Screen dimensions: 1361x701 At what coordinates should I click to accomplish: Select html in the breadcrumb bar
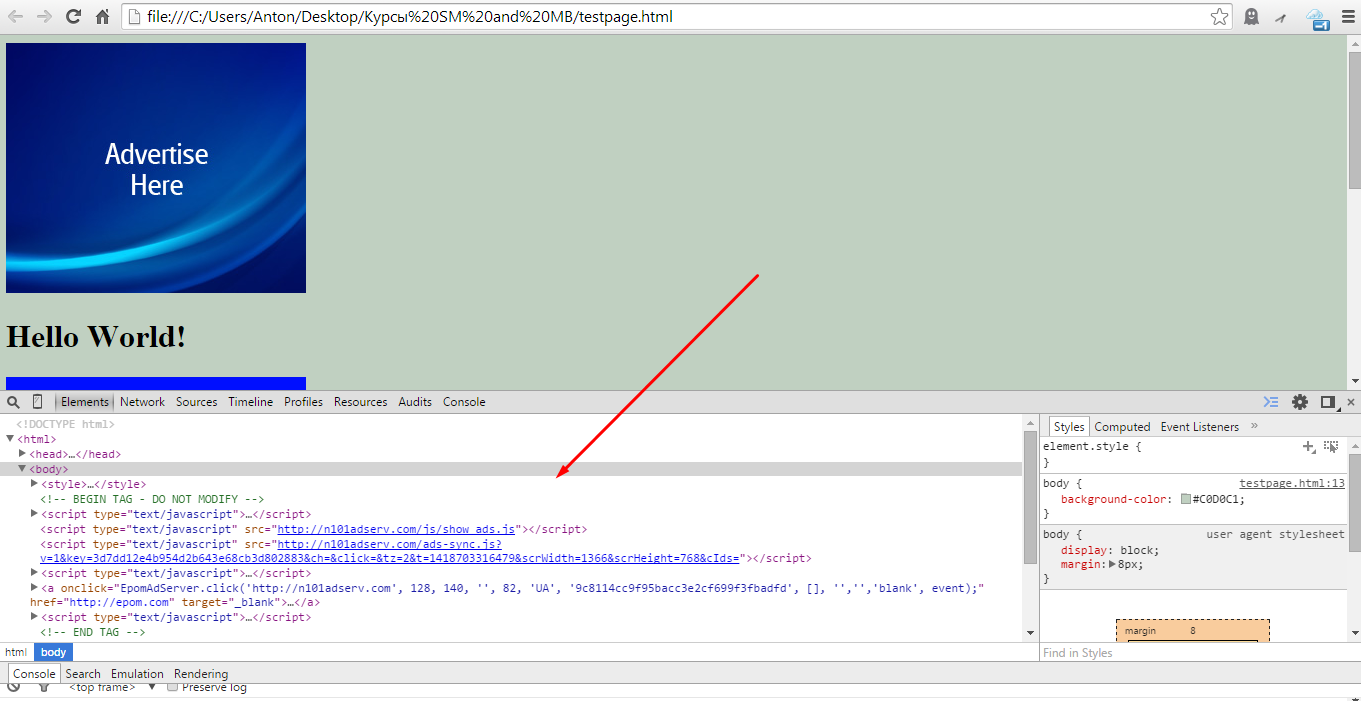(16, 652)
